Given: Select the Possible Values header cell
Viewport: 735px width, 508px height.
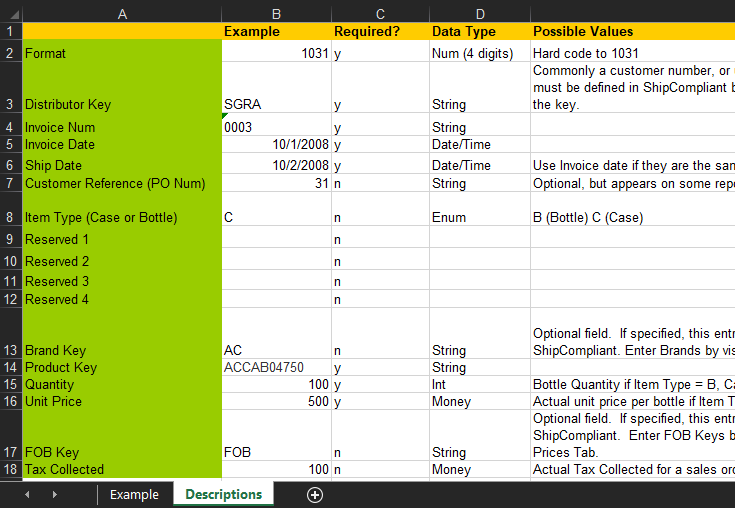Looking at the screenshot, I should click(632, 31).
